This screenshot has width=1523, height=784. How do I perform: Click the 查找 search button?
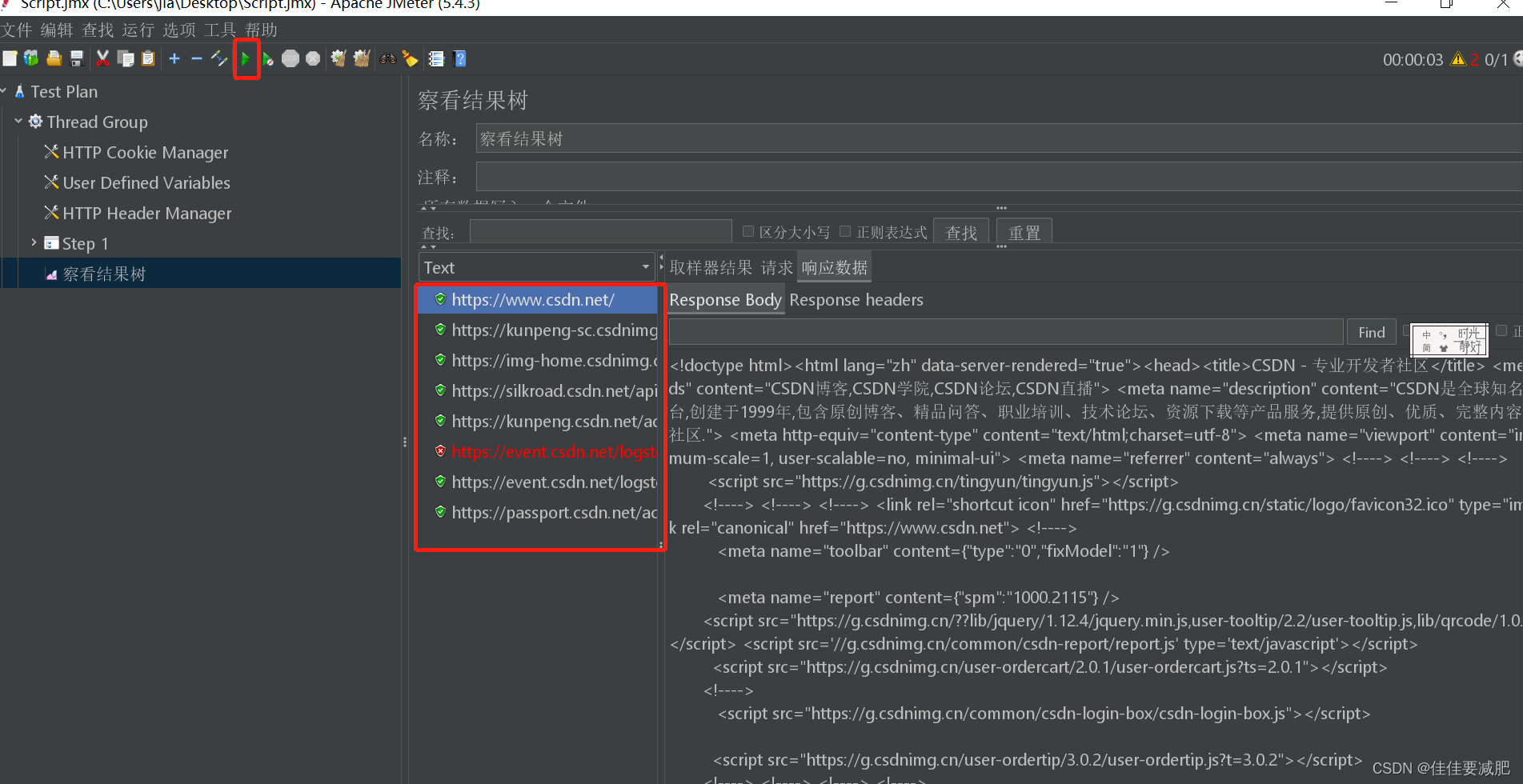(961, 232)
